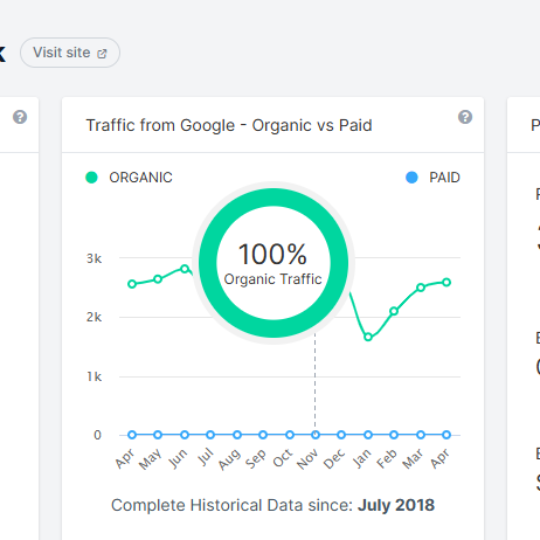Screen dimensions: 540x540
Task: Select the organic data point for last April
Action: pyautogui.click(x=446, y=282)
